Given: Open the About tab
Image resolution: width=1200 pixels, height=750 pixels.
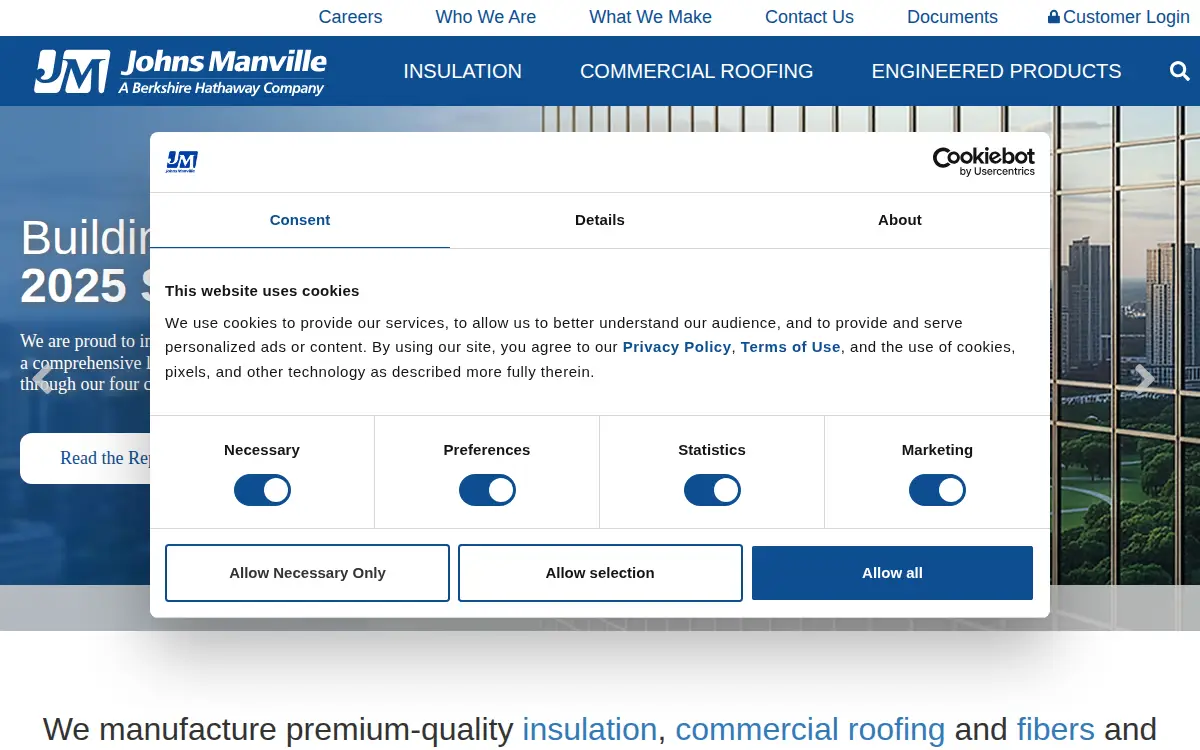Looking at the screenshot, I should point(900,220).
